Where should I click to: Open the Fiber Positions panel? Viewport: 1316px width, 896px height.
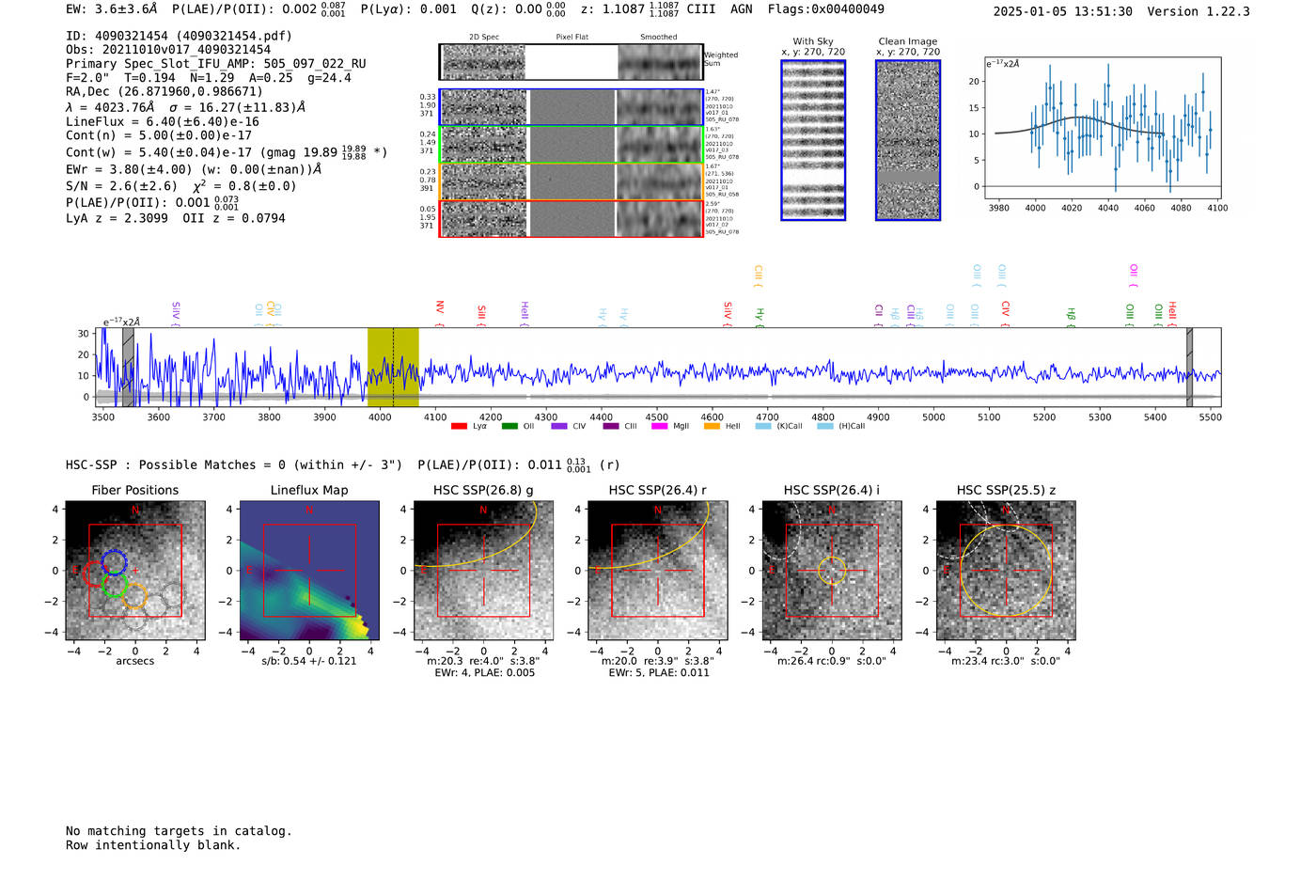135,571
